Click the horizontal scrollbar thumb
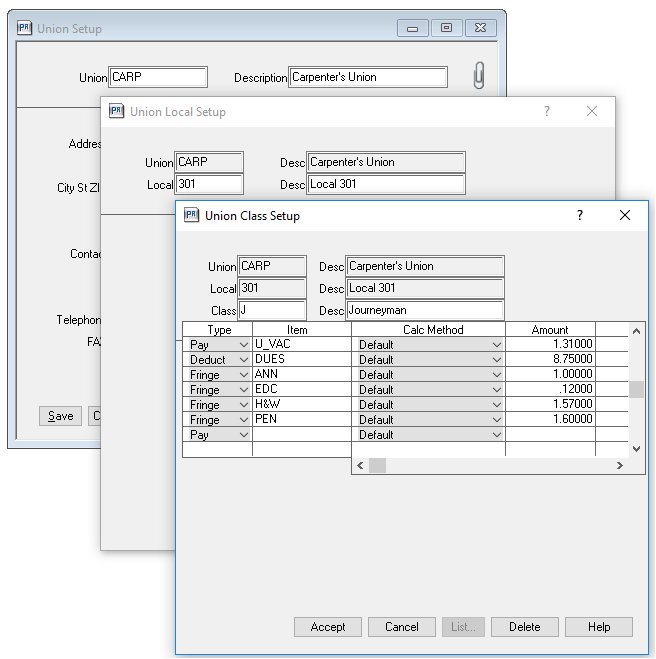Screen dimensions: 656x659 pos(377,465)
